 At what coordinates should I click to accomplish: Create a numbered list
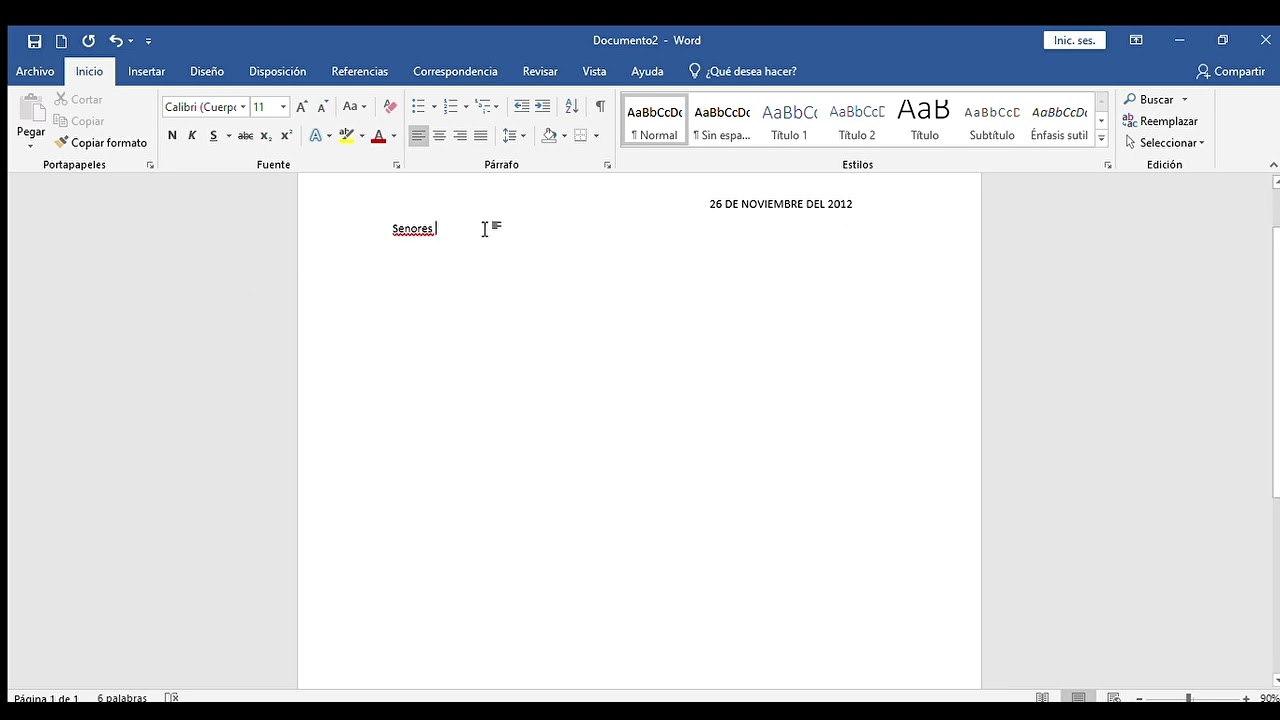(x=450, y=106)
